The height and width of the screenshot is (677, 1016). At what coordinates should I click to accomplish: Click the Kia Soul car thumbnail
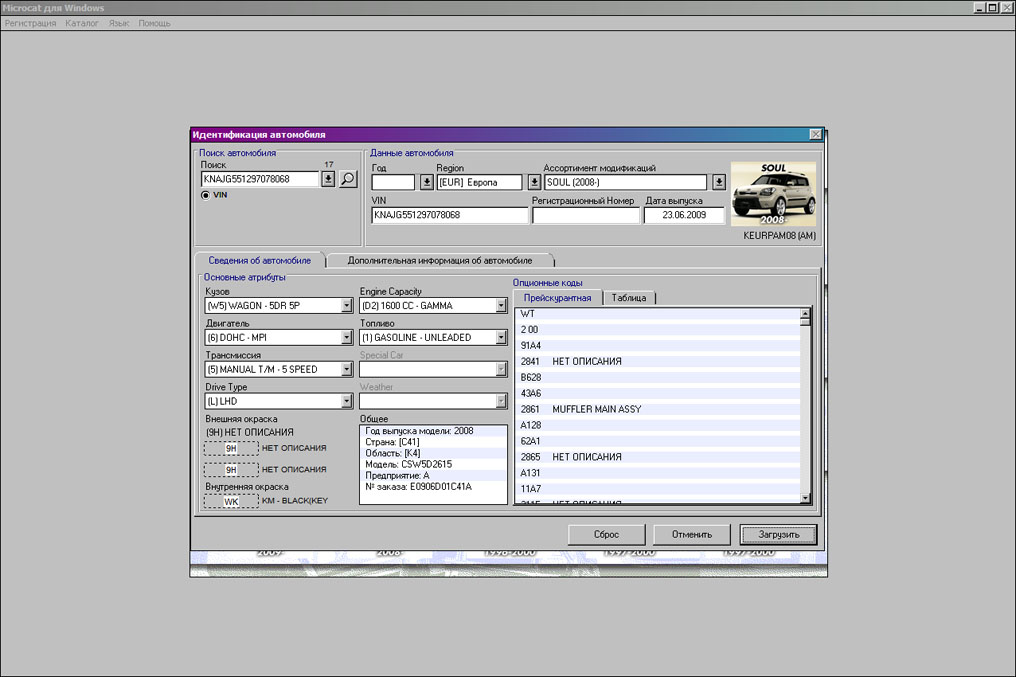click(773, 195)
